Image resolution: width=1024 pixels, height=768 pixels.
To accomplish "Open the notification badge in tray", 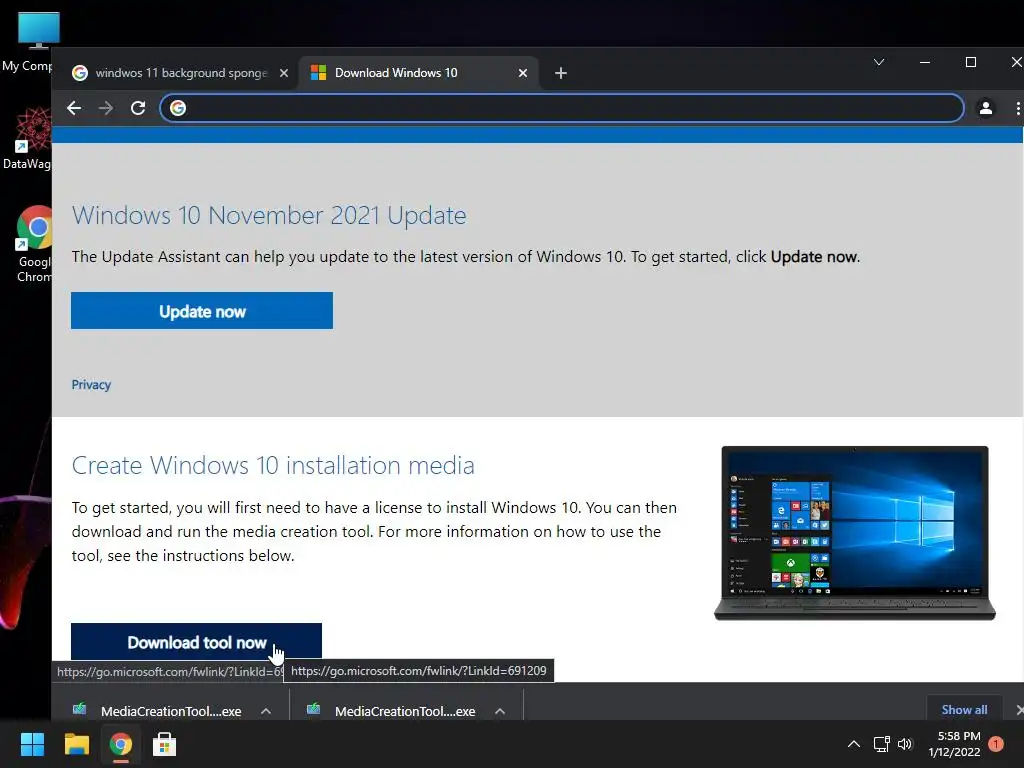I will 996,744.
